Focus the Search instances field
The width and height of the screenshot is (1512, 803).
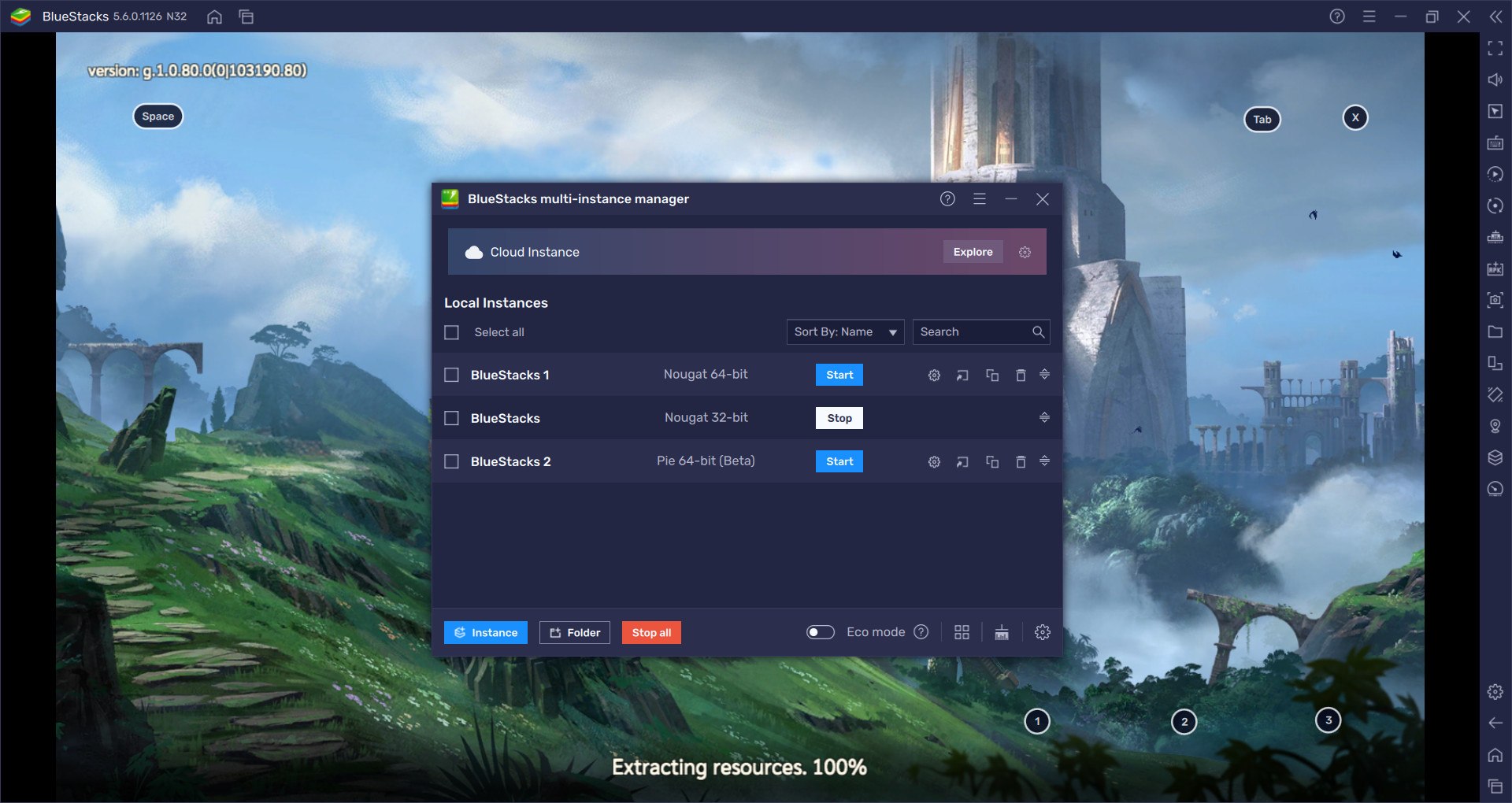(x=980, y=332)
